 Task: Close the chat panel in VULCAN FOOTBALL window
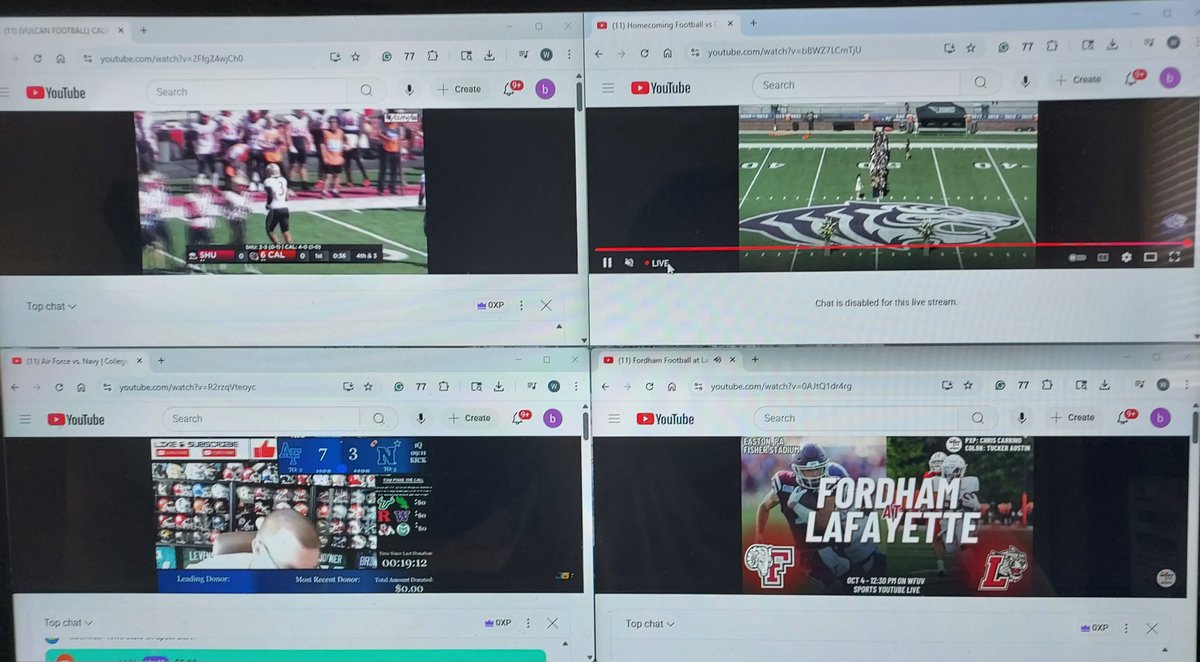546,305
